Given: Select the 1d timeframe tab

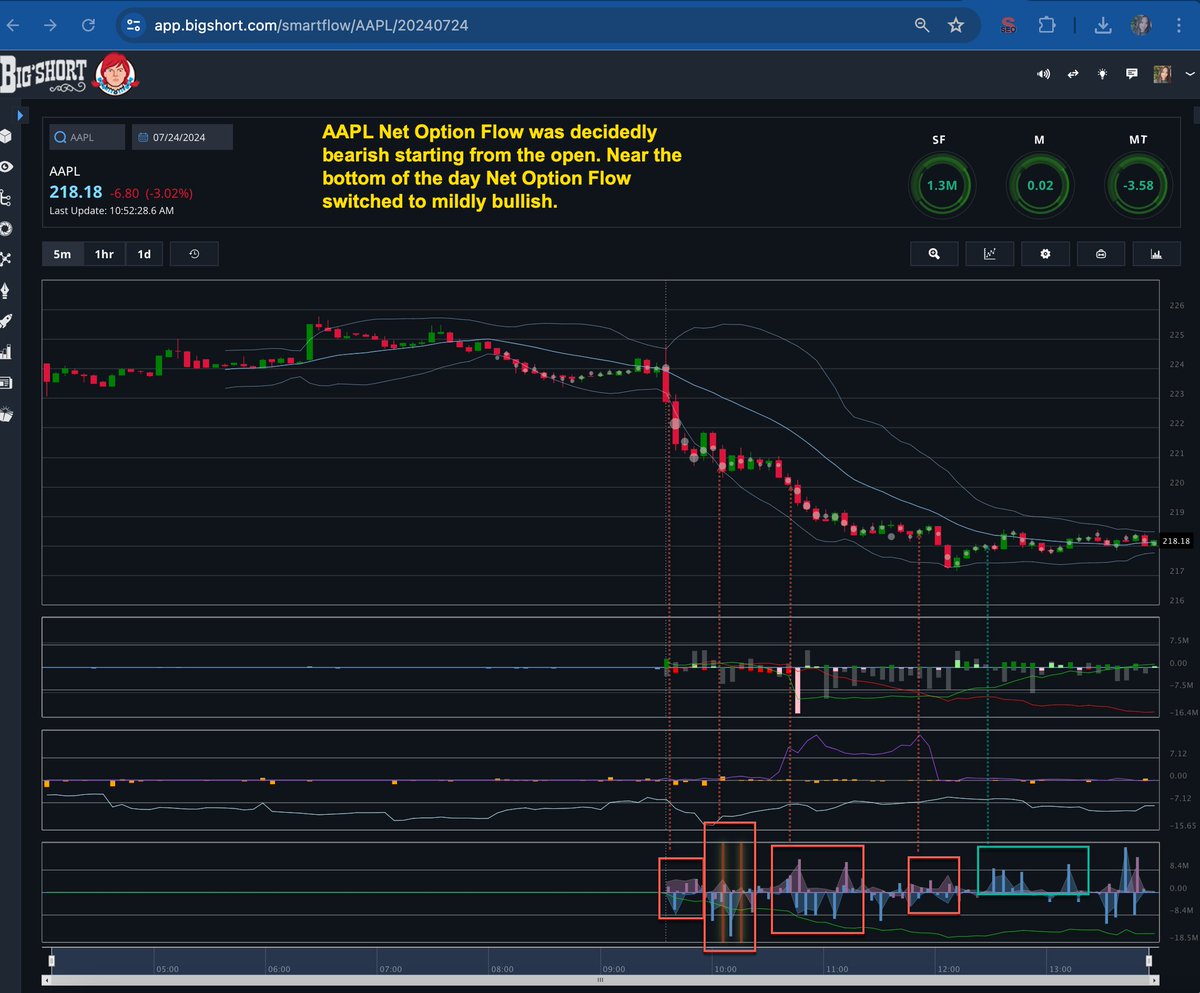Looking at the screenshot, I should tap(144, 254).
